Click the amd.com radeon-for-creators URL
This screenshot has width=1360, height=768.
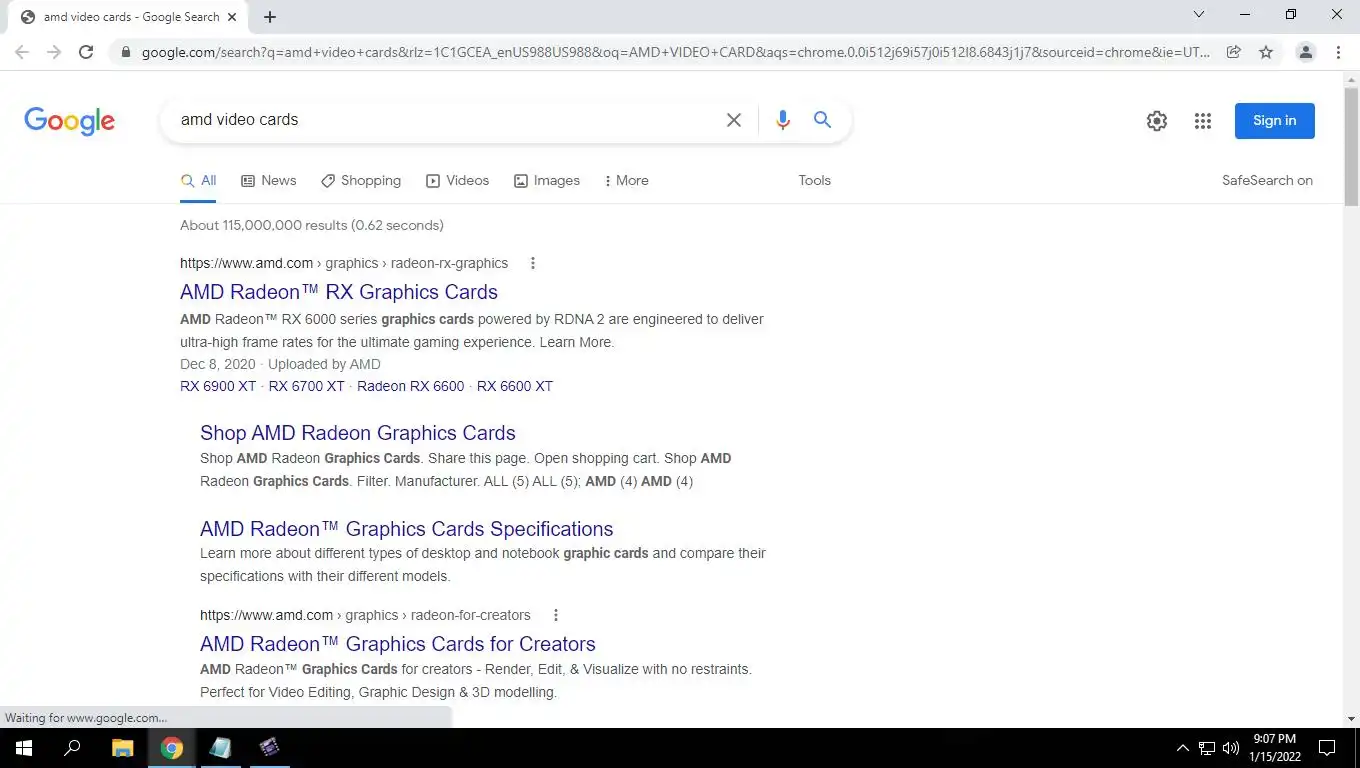[x=365, y=615]
